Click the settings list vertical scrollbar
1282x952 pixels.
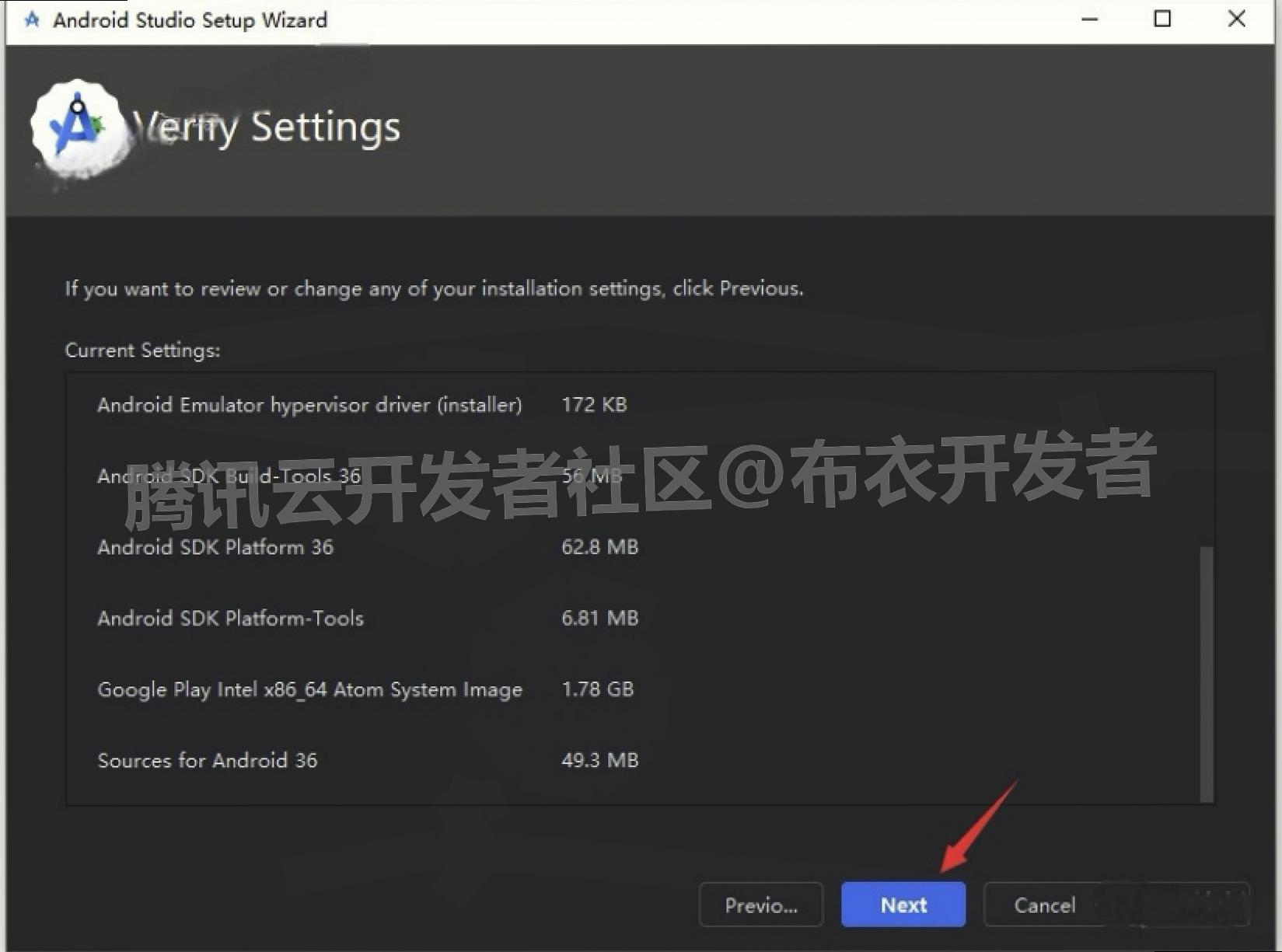point(1207,674)
